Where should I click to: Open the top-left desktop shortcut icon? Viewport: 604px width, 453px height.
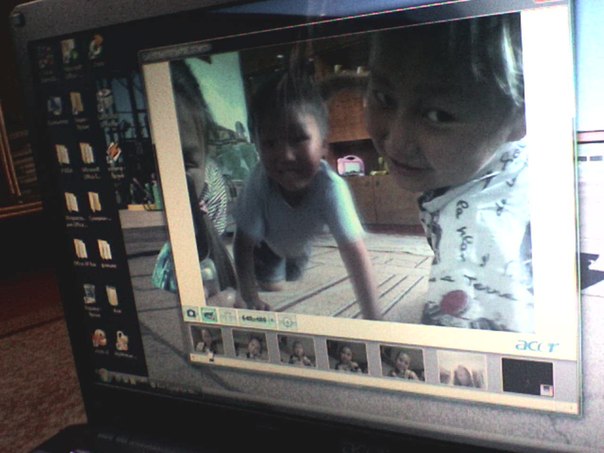point(46,56)
